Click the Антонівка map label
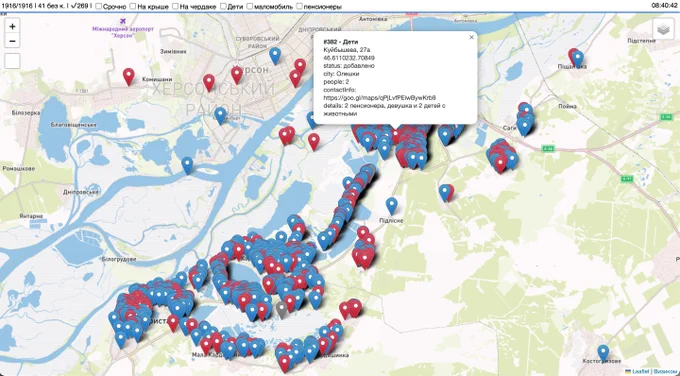680x376 pixels. tap(373, 19)
